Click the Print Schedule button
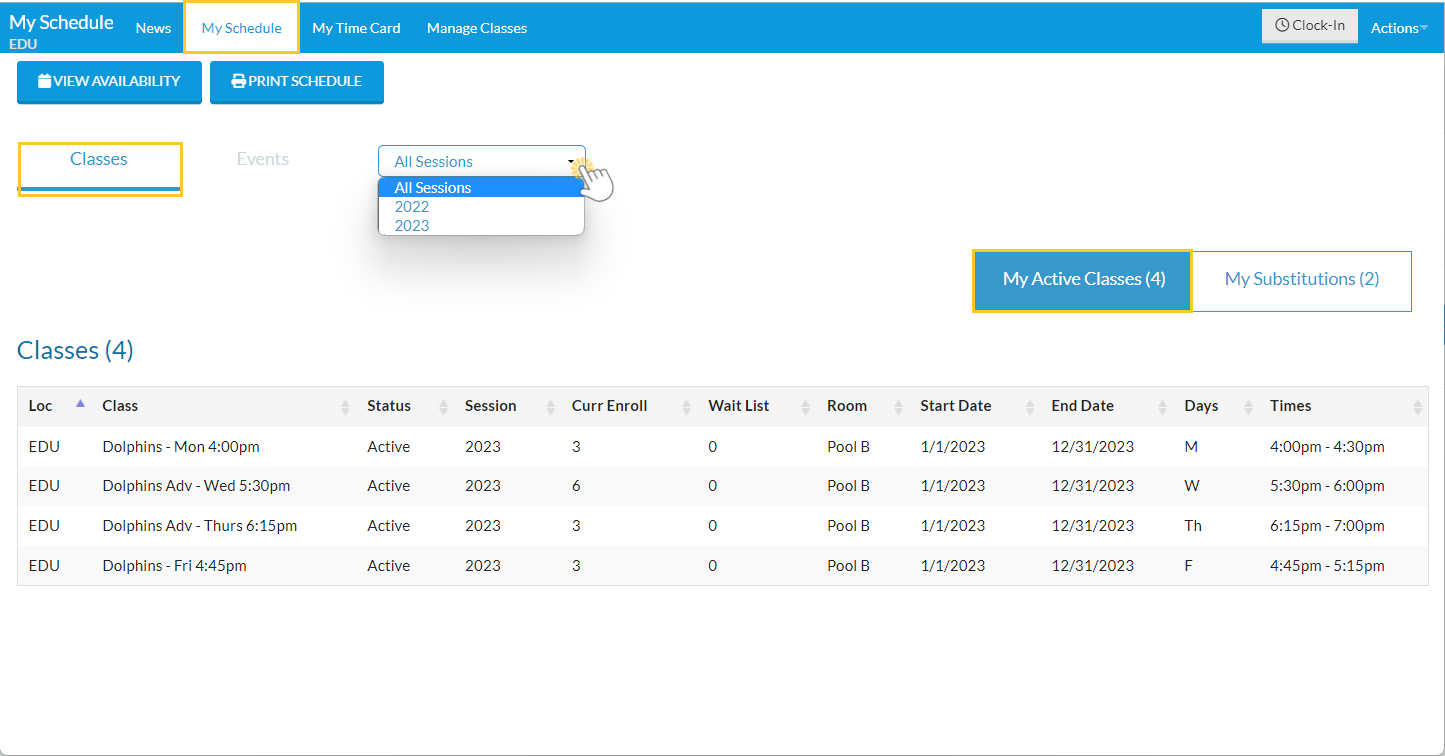The width and height of the screenshot is (1445, 756). click(x=297, y=81)
